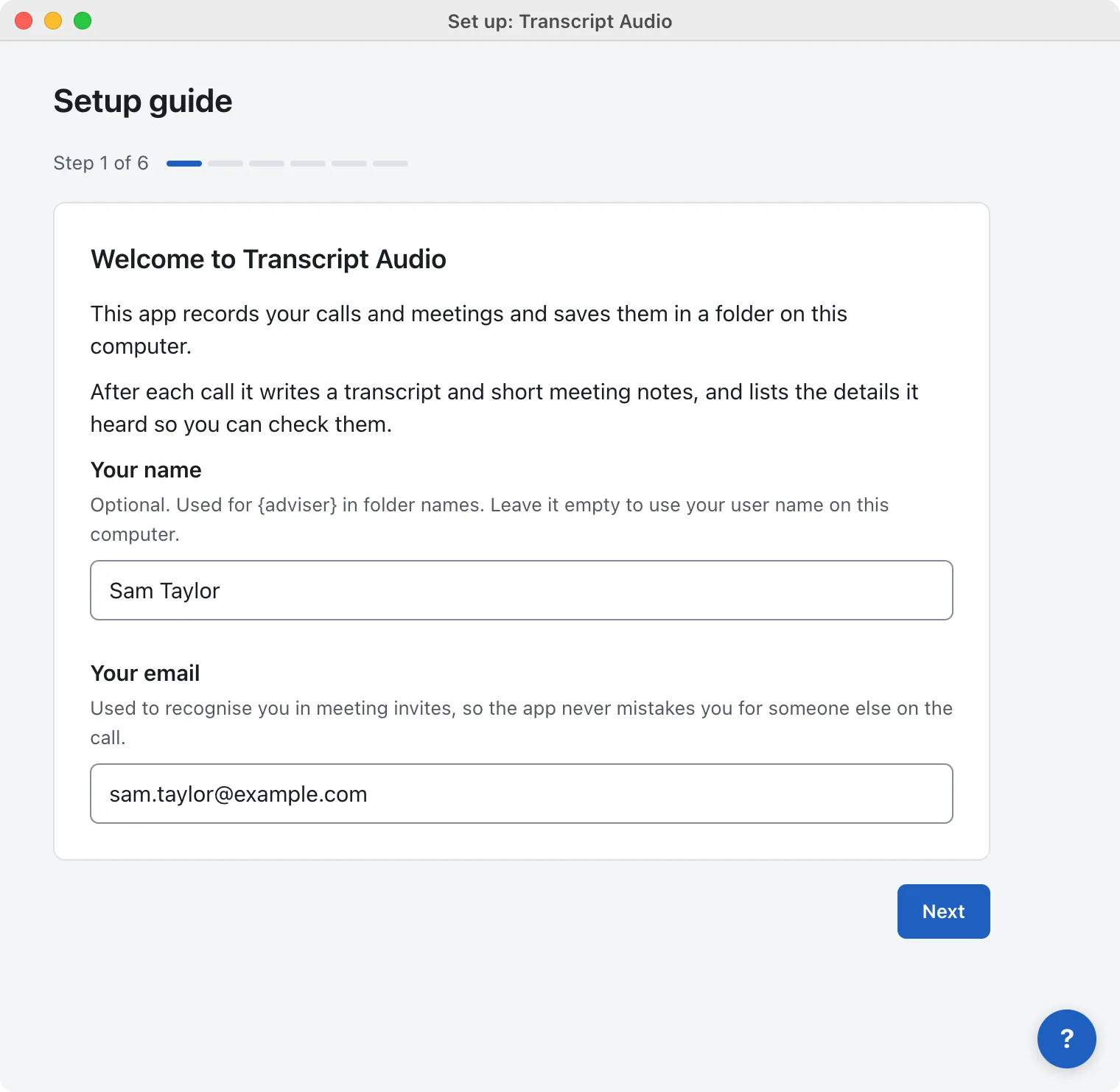The height and width of the screenshot is (1092, 1120).
Task: Click the "Your name" field label
Action: tap(146, 470)
